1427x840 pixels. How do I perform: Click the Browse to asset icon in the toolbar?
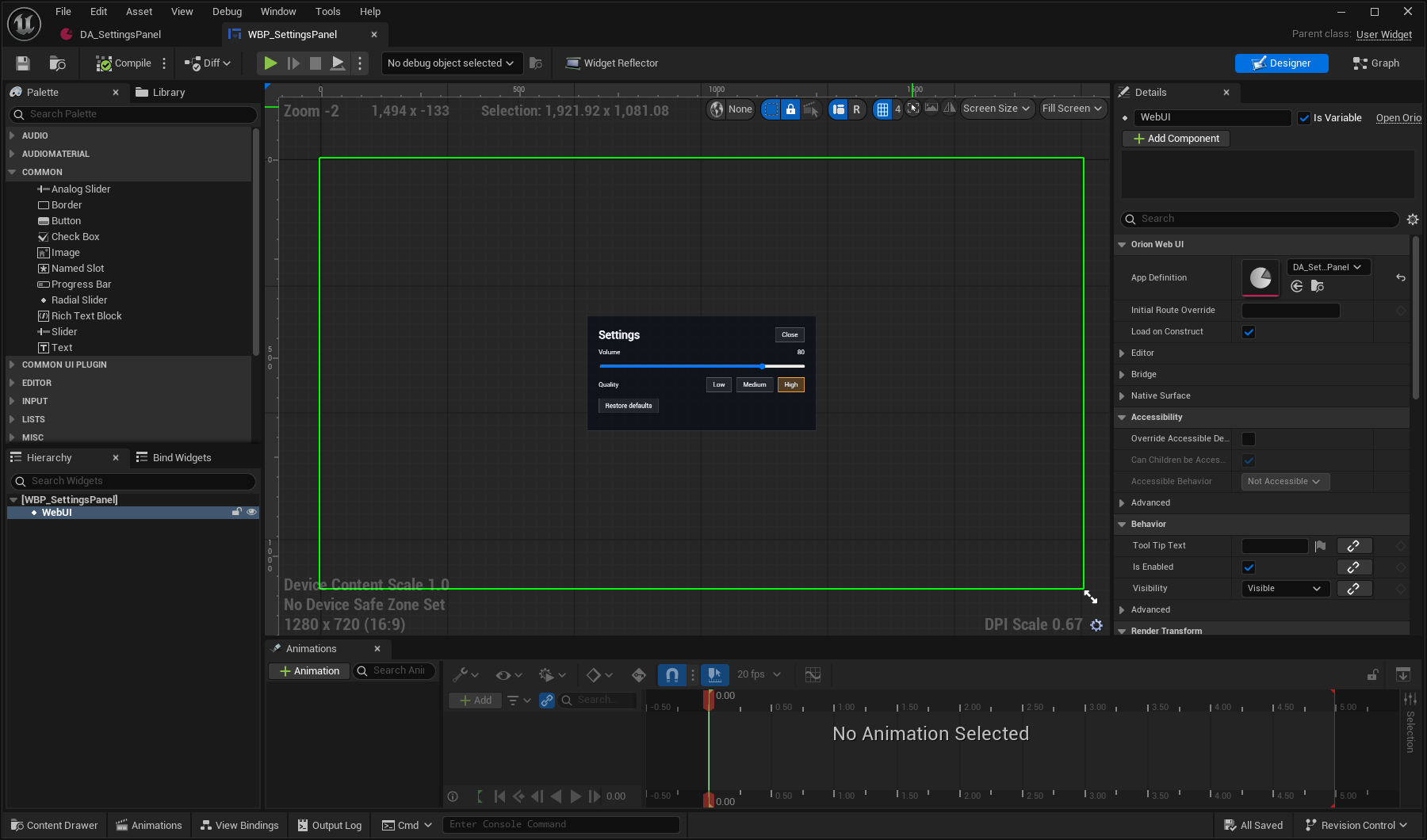pos(57,63)
